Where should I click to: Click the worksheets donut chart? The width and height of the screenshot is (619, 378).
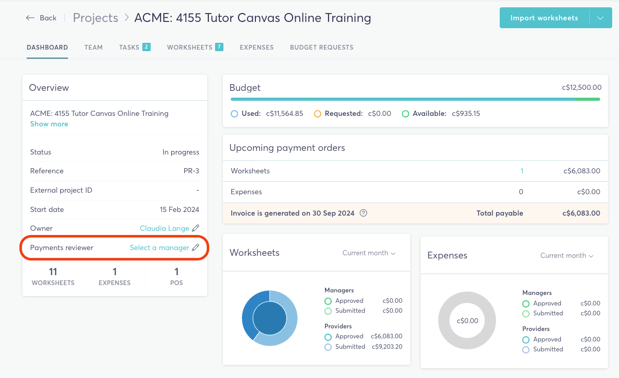point(269,318)
